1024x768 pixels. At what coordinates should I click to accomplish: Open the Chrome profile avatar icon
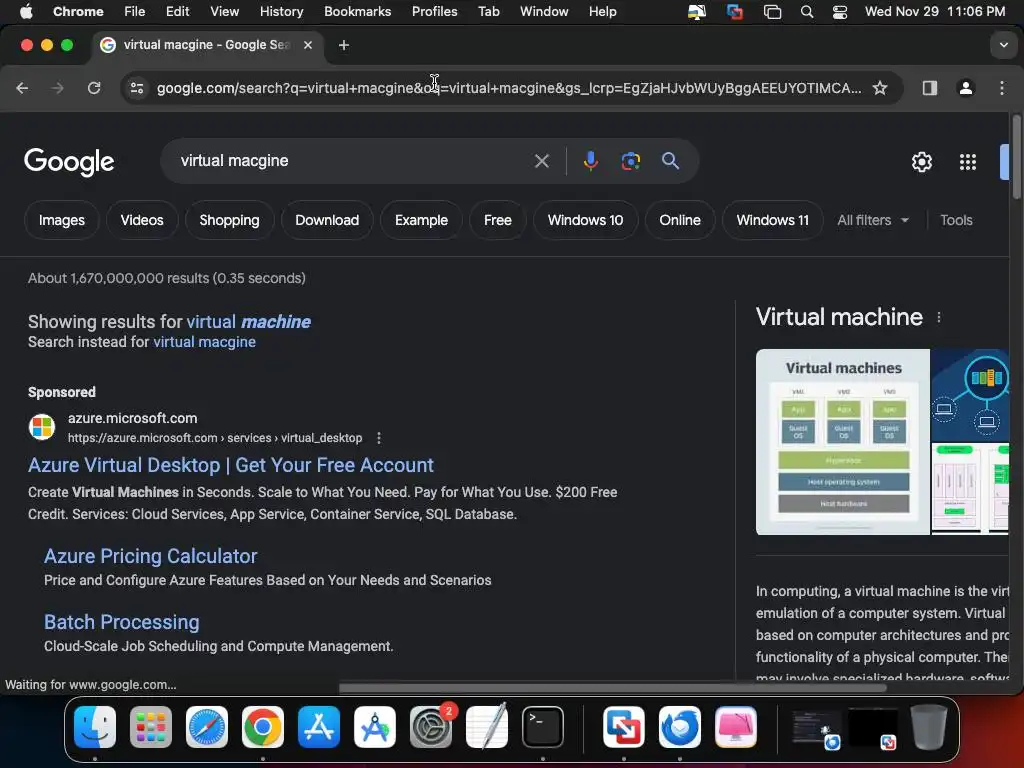(x=965, y=88)
